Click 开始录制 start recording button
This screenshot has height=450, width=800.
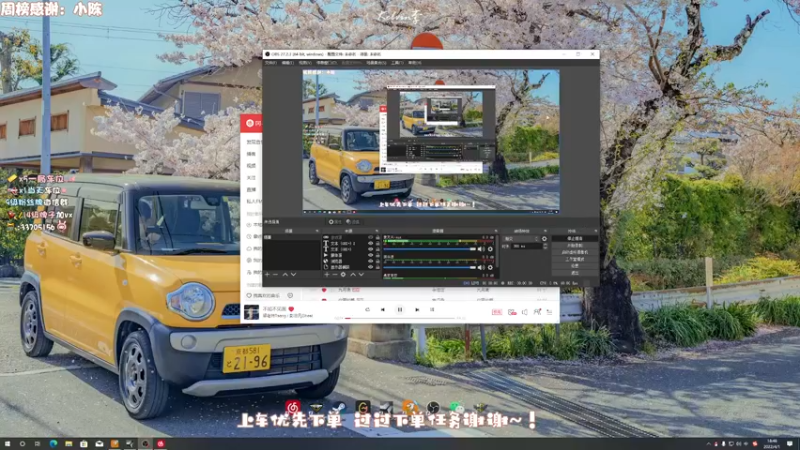[574, 245]
